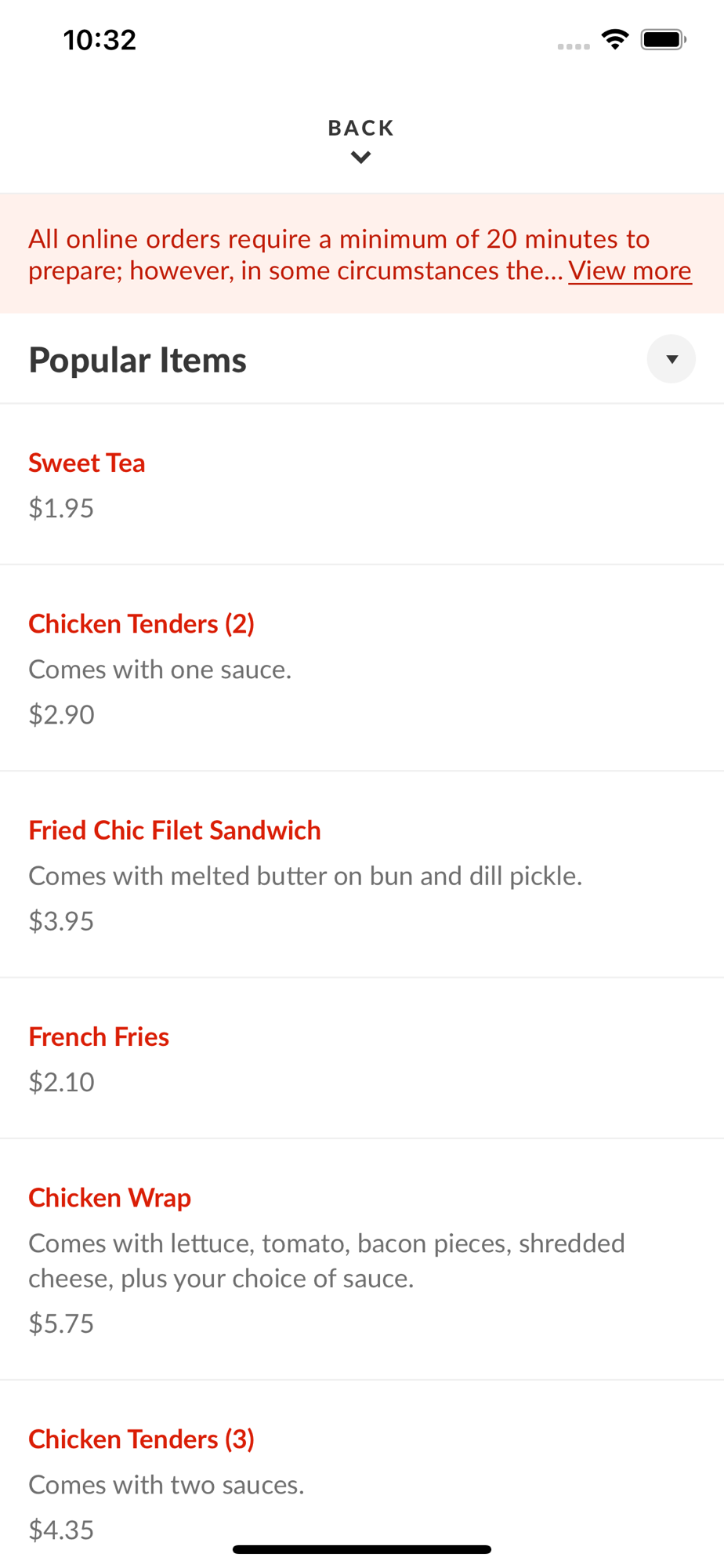This screenshot has width=724, height=1568.
Task: Open Chicken Tenders (2) item
Action: (x=142, y=624)
